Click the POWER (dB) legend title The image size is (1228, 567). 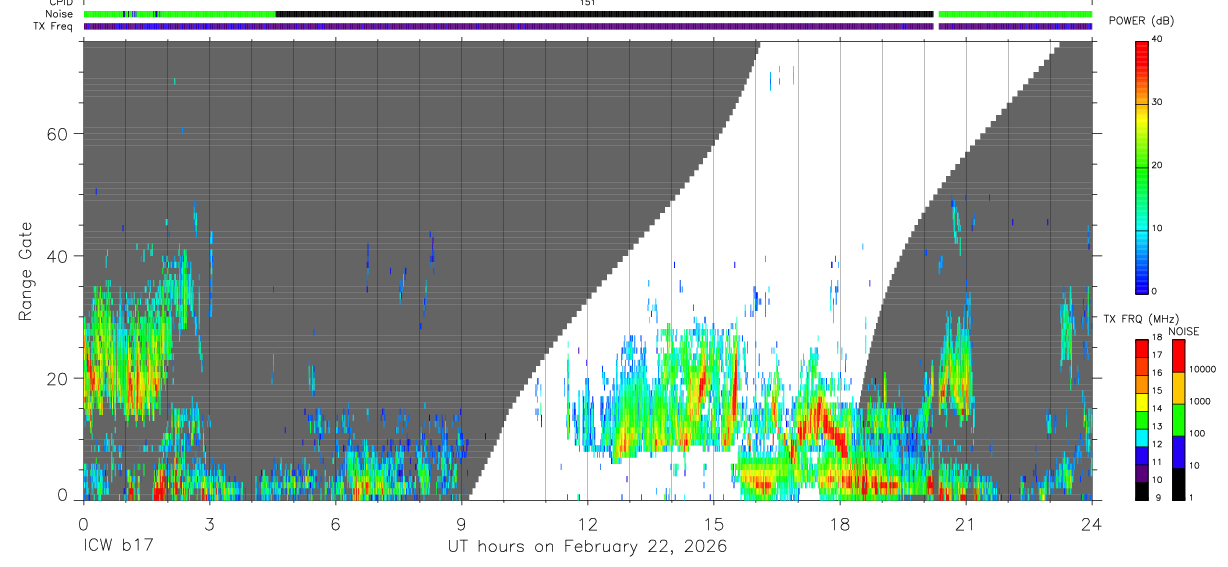point(1140,20)
